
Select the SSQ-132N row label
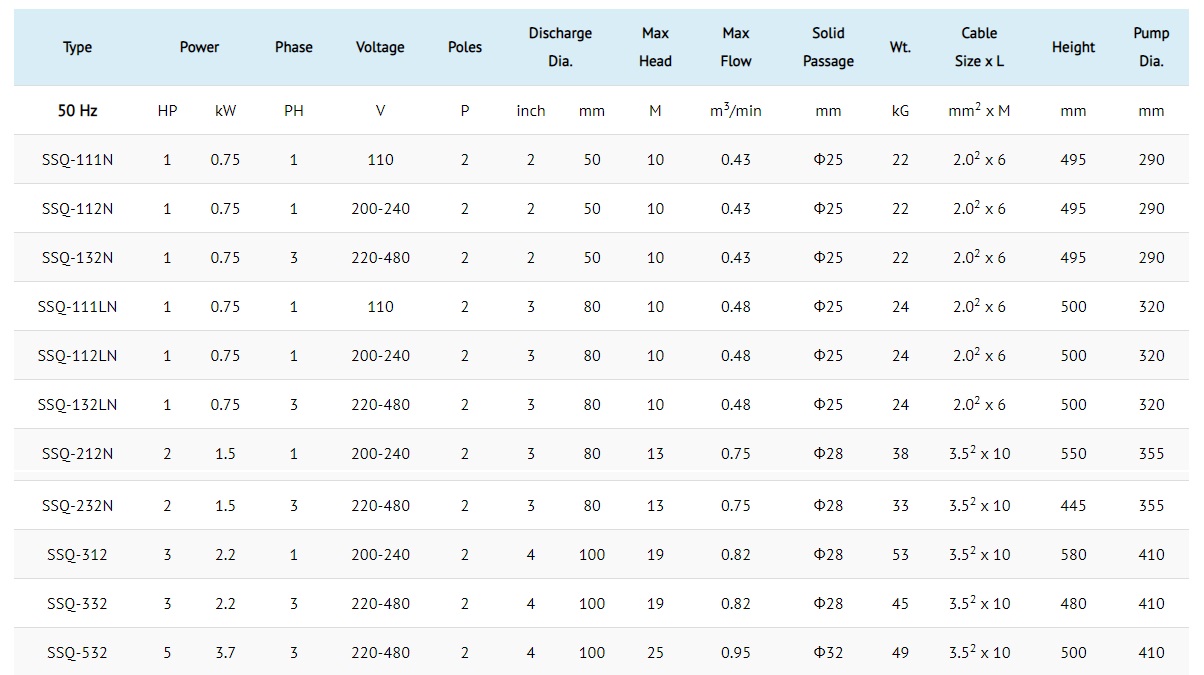77,258
